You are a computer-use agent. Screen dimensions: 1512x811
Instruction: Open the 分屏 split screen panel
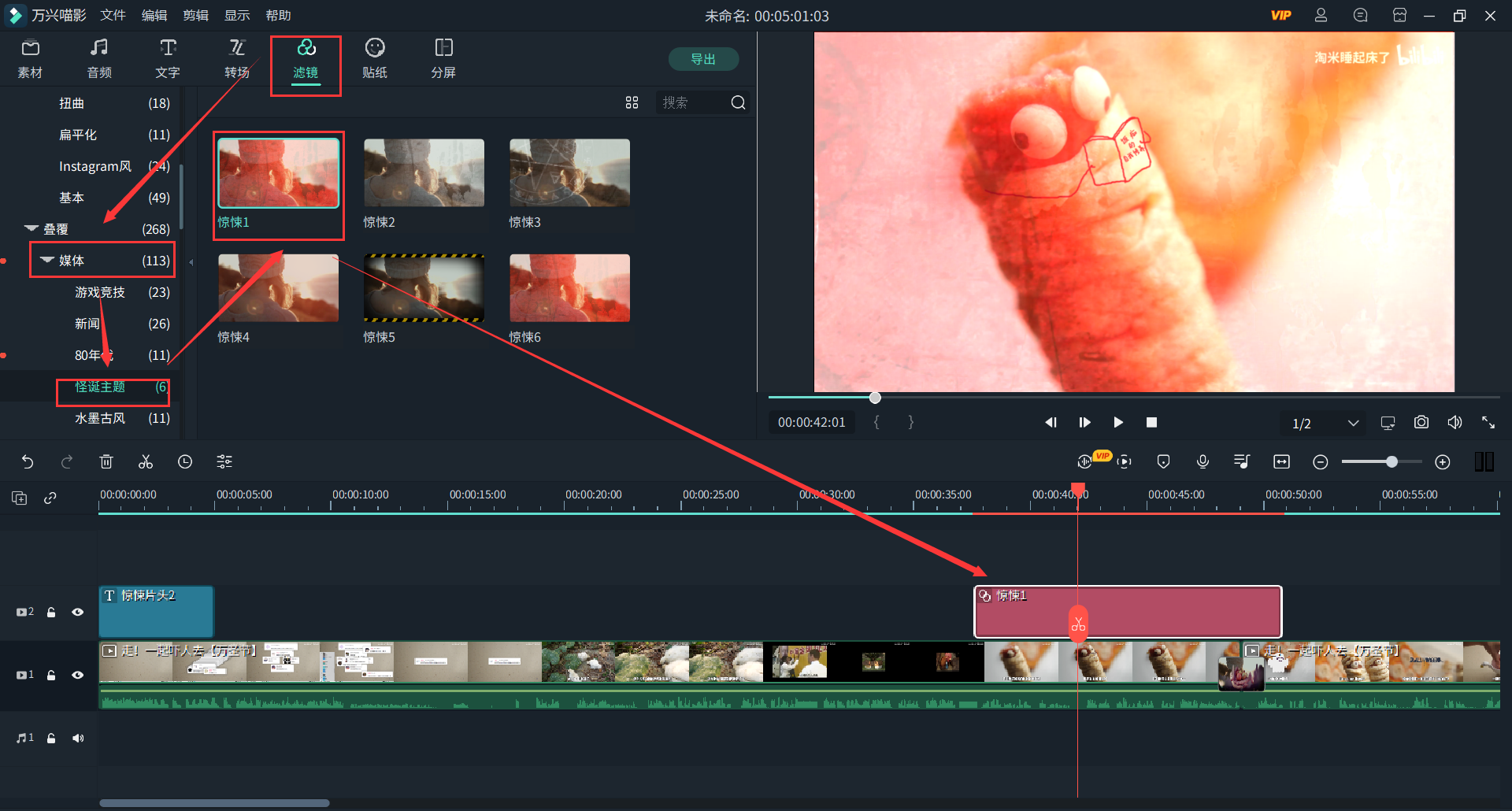(x=443, y=59)
